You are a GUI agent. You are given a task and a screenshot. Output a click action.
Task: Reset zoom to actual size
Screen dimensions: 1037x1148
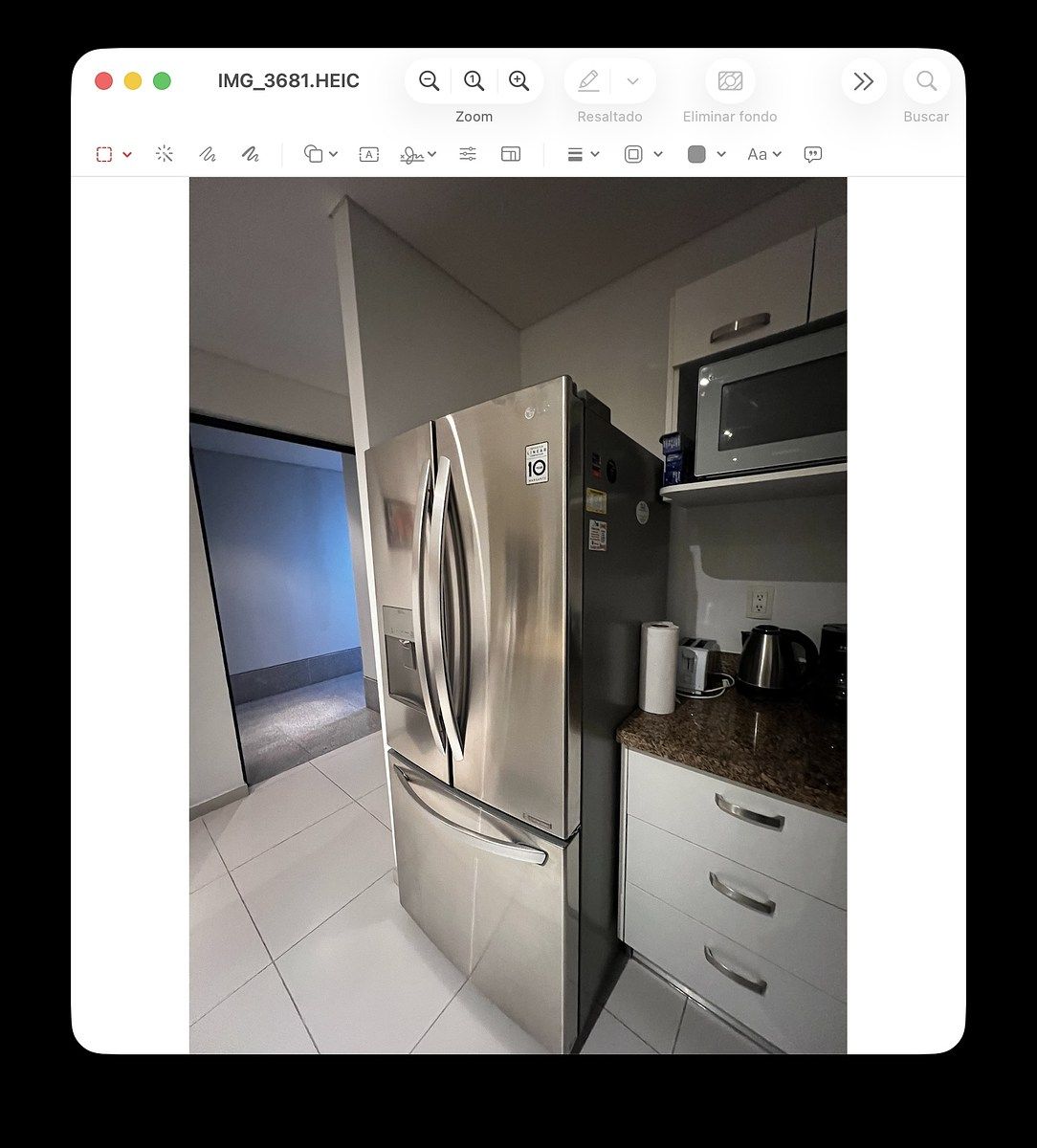[474, 81]
